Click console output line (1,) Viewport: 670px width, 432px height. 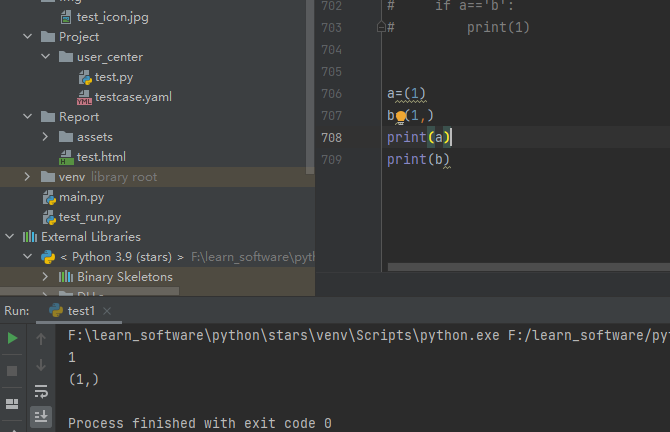point(84,379)
